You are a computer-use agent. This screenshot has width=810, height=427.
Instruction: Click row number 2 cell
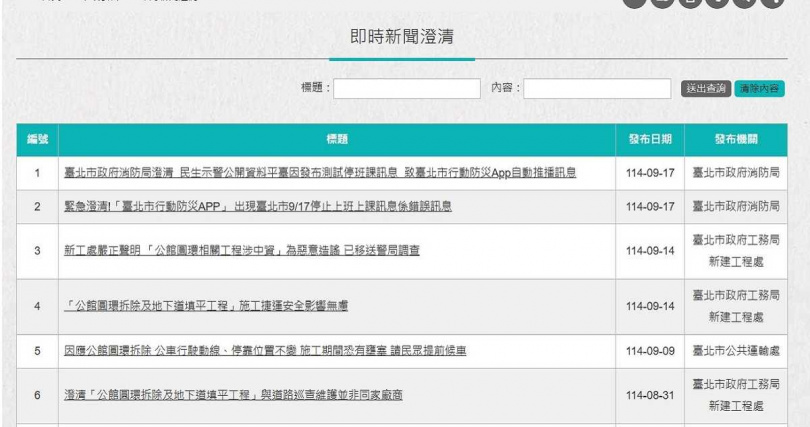37,207
